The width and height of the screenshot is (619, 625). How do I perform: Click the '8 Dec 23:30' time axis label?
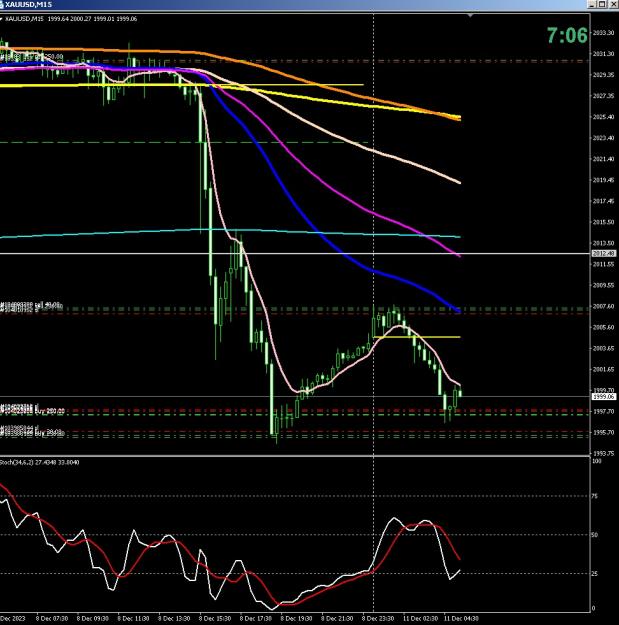(x=378, y=619)
